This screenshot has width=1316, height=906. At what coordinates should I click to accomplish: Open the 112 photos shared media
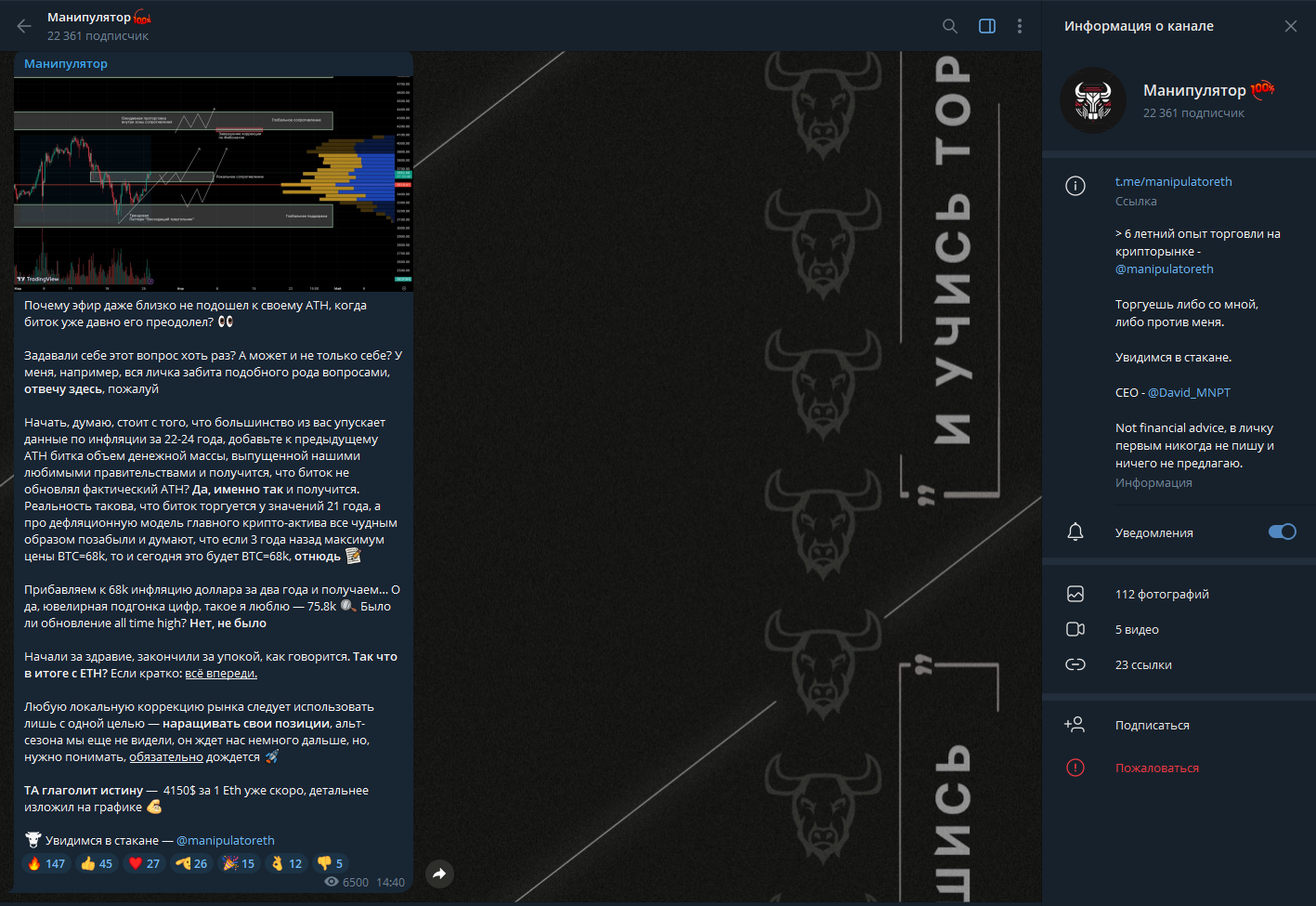click(x=1162, y=594)
